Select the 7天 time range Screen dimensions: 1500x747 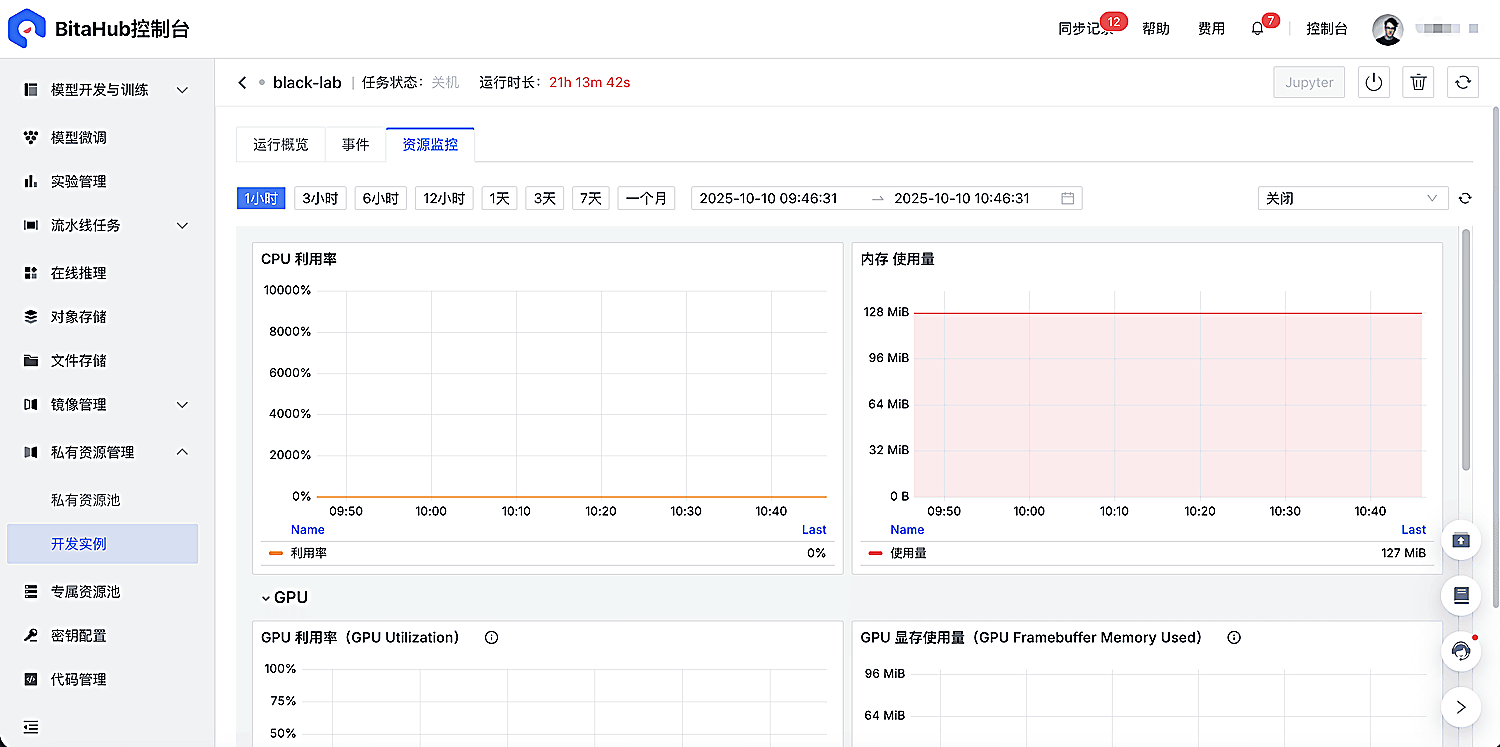pos(590,198)
